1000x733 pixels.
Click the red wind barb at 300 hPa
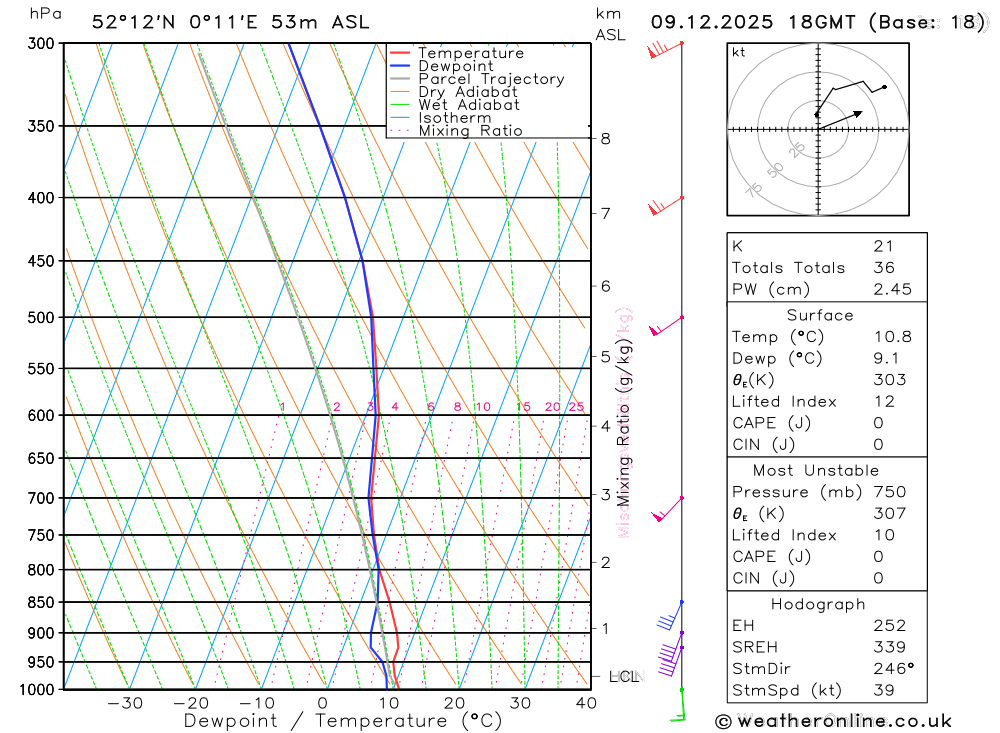662,48
